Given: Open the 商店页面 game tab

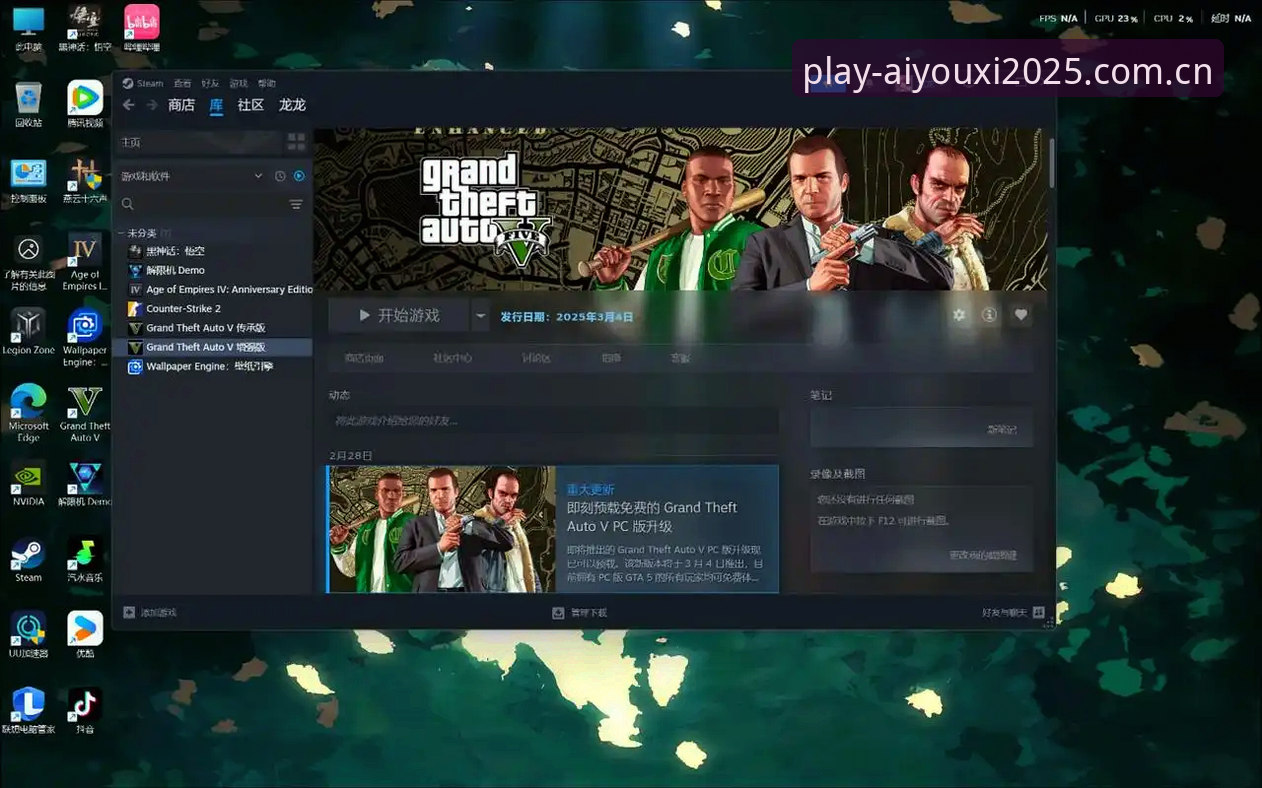Looking at the screenshot, I should (364, 357).
